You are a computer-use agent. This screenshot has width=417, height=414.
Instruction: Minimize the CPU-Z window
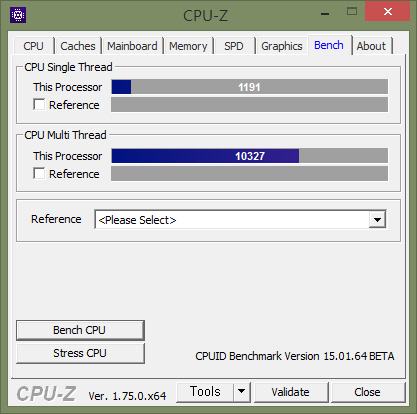(x=325, y=14)
